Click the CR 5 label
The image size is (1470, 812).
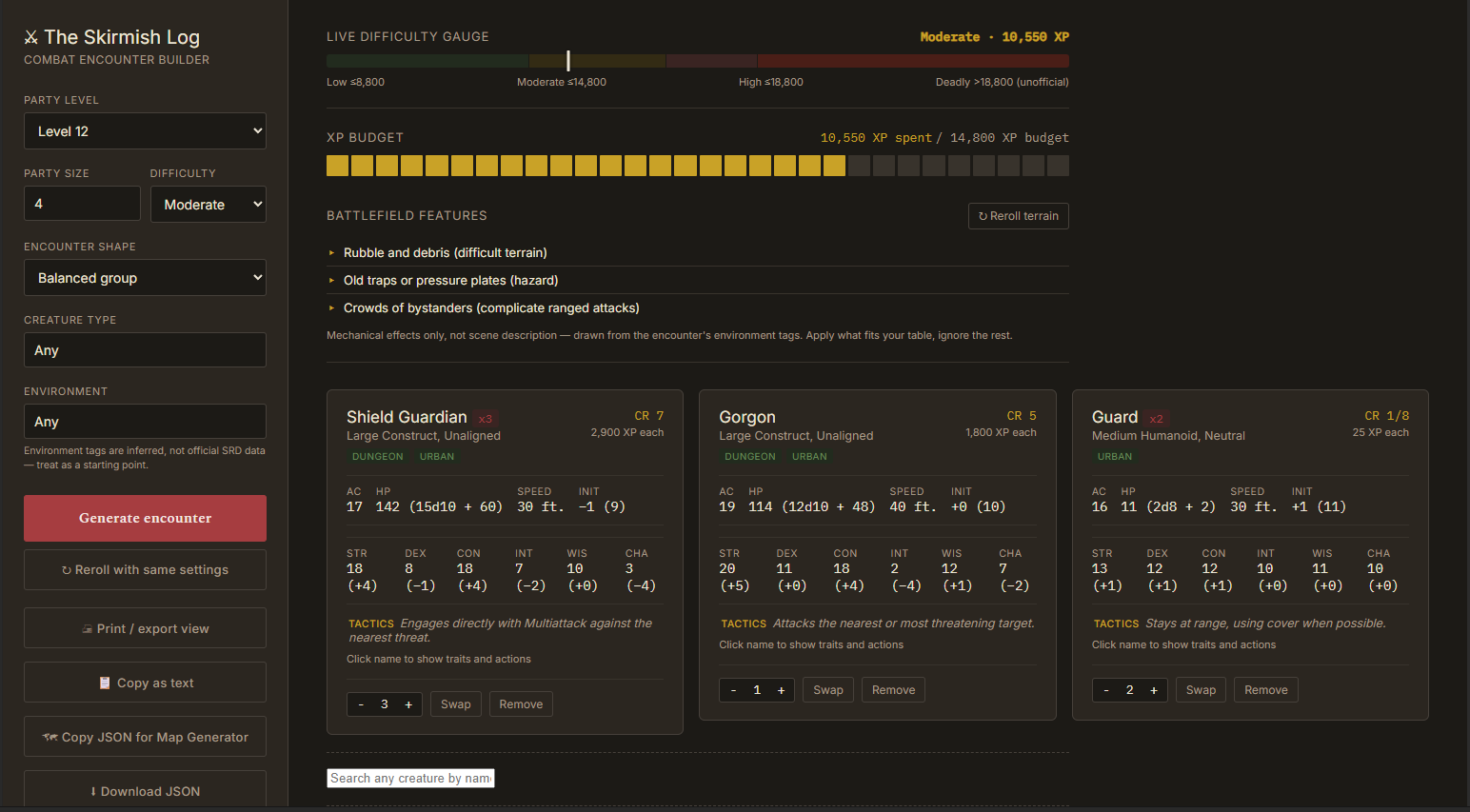[x=1022, y=416]
